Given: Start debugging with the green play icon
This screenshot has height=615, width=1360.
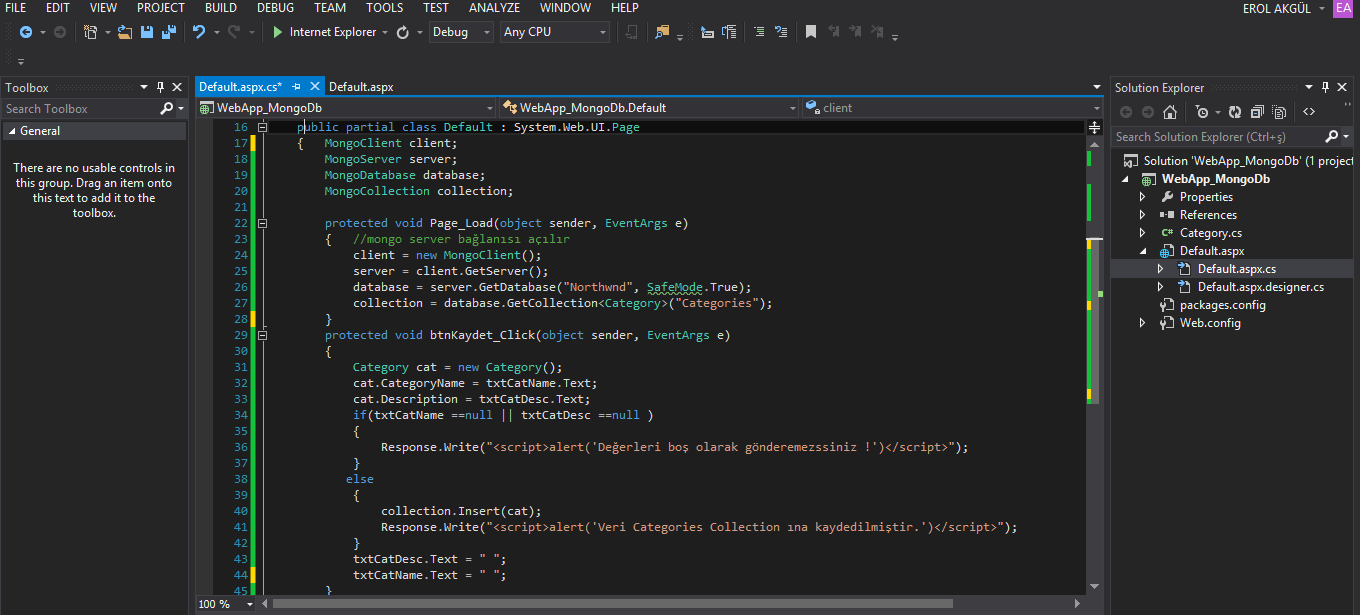Looking at the screenshot, I should point(277,32).
